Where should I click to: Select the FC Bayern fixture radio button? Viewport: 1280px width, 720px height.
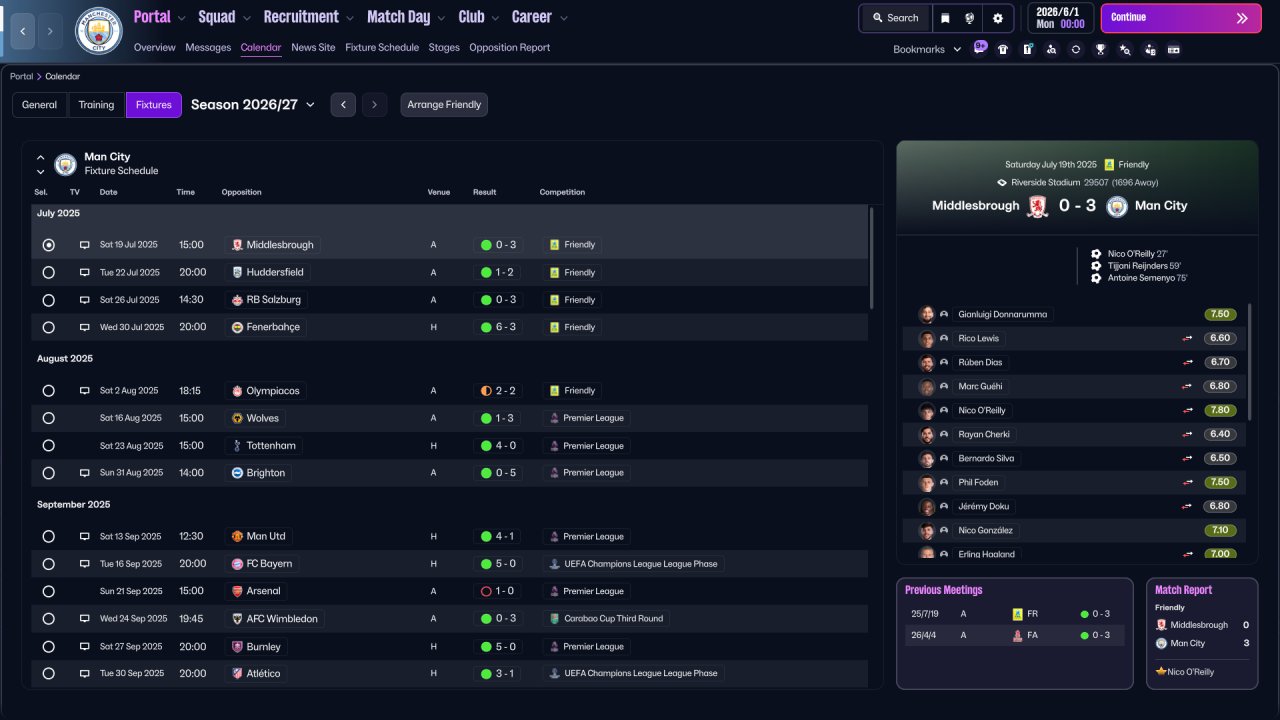click(48, 564)
